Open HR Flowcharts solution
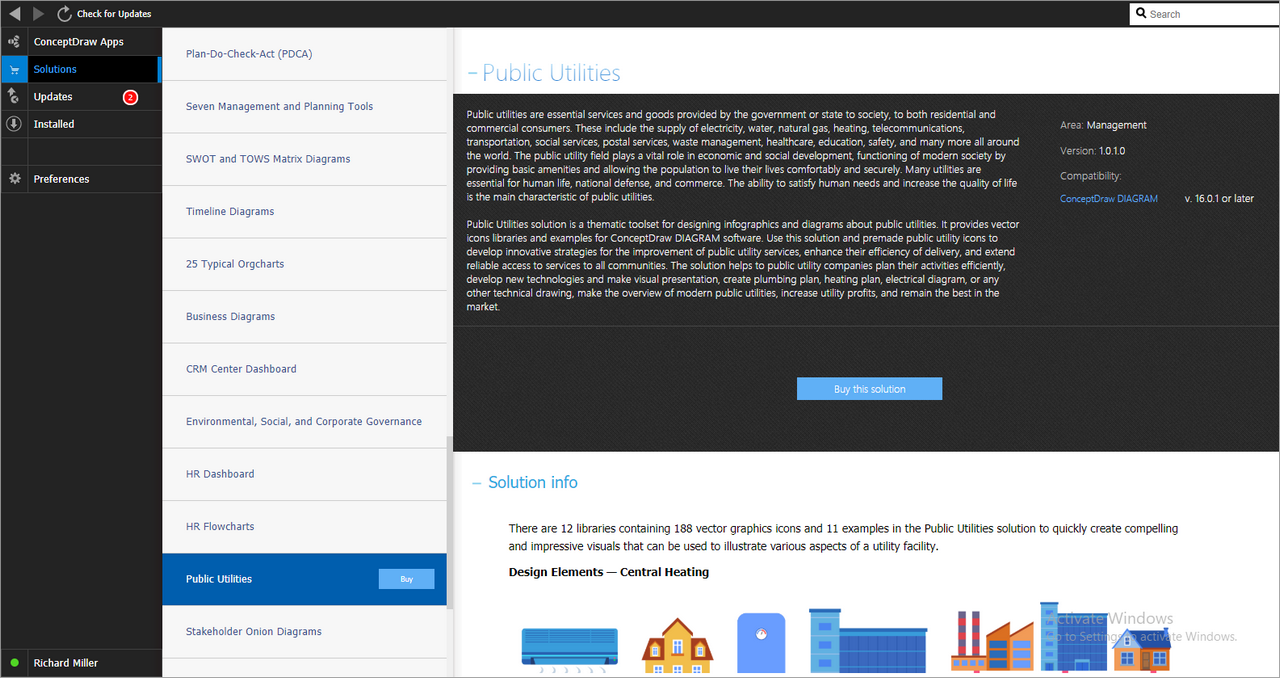The image size is (1280, 678). click(x=304, y=527)
